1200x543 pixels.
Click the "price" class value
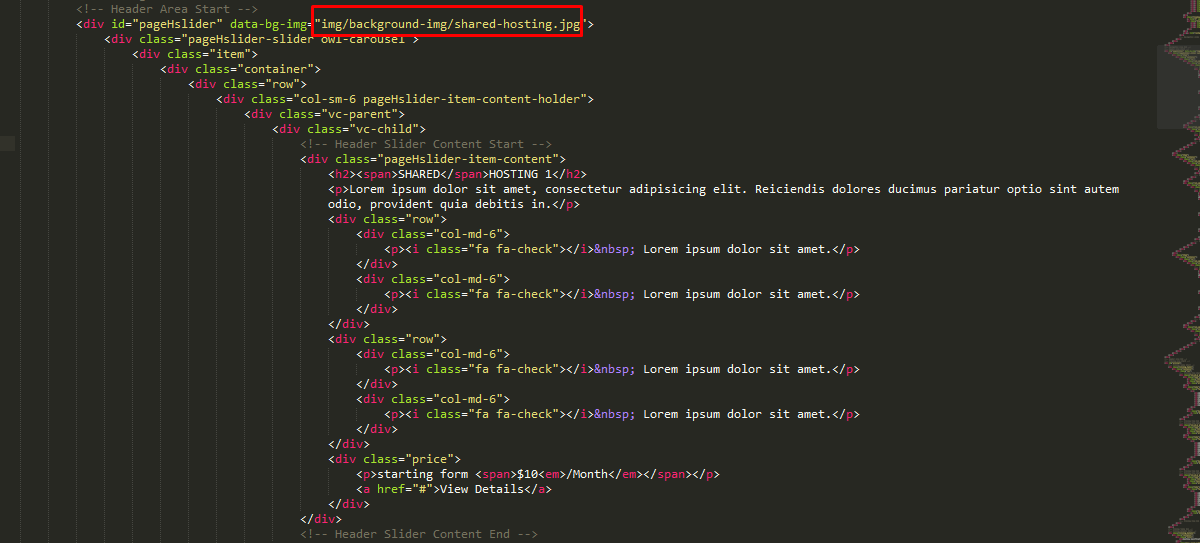tap(423, 459)
